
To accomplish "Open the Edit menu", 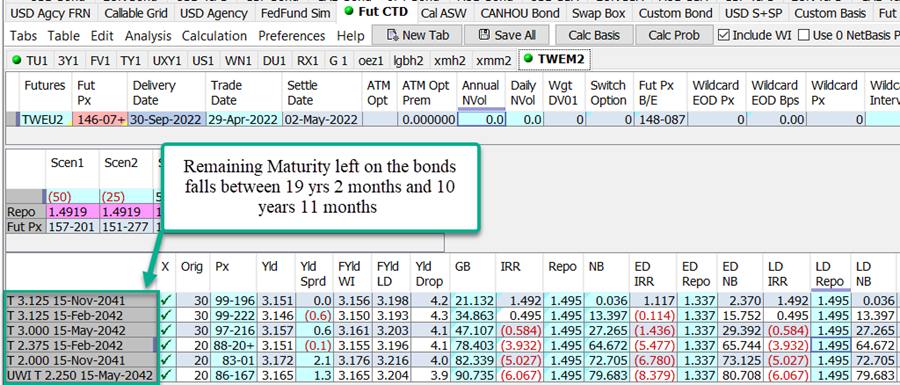I will (x=102, y=36).
